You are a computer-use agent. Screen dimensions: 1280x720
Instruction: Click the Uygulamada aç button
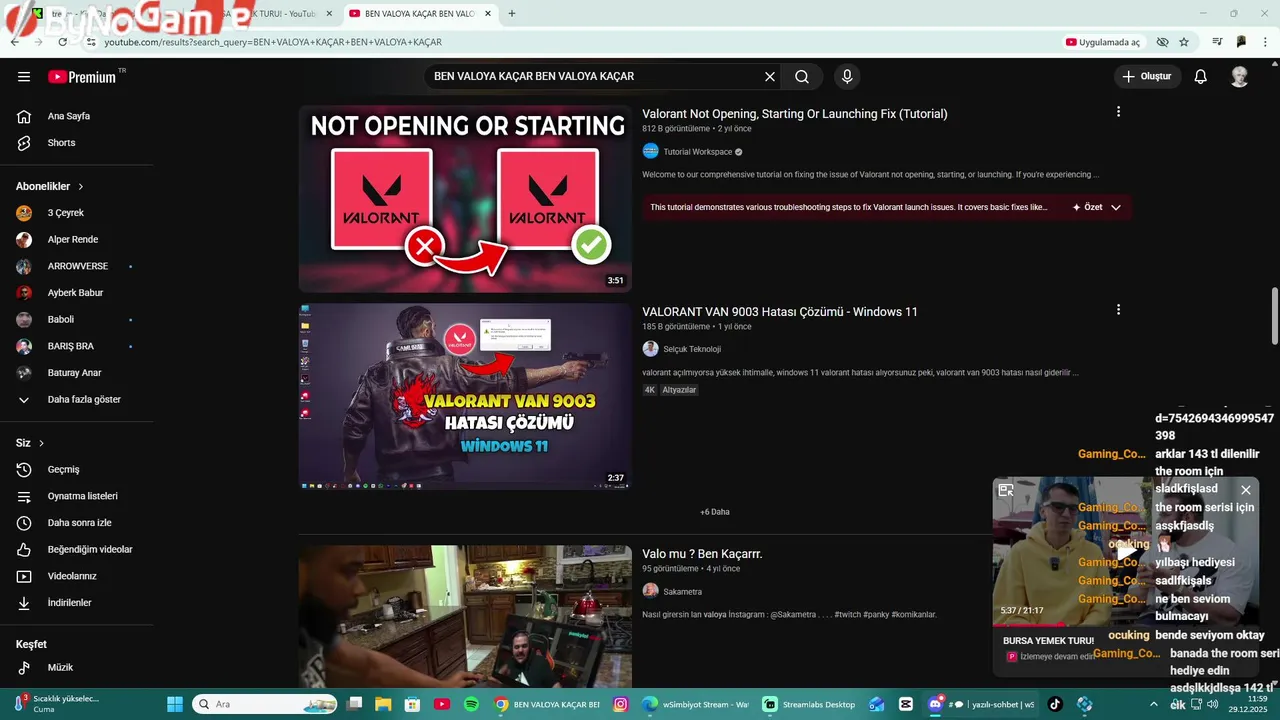click(x=1104, y=42)
